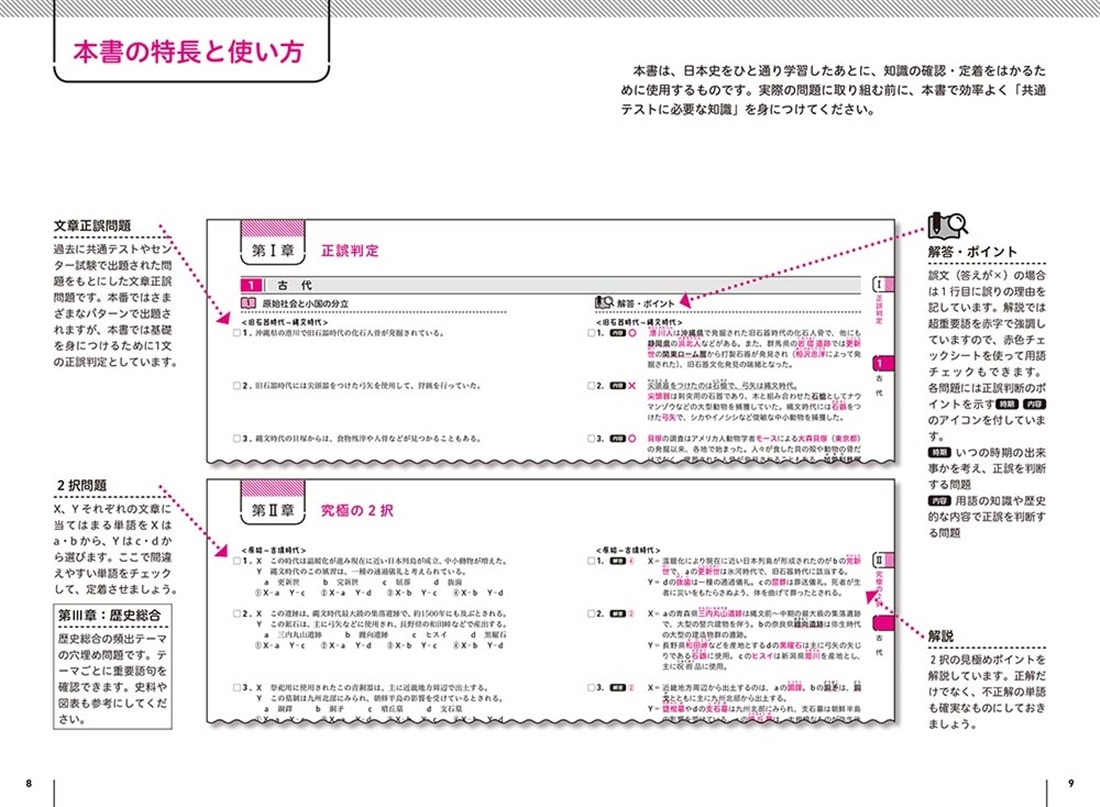The width and height of the screenshot is (1100, 807).
Task: Click the 本書の特長と使い方 page title
Action: pos(189,52)
